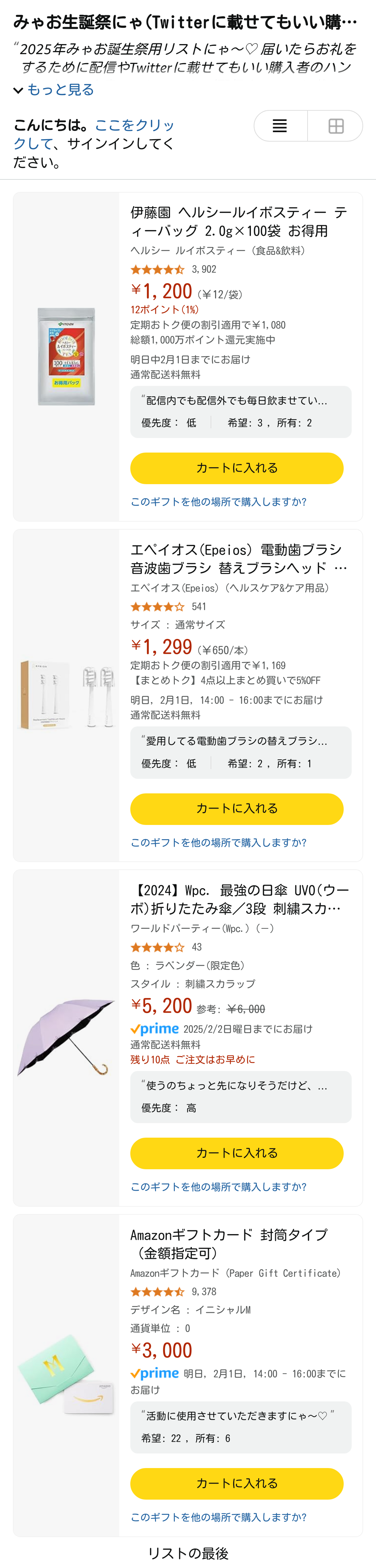
Task: Switch to list view layout icon
Action: (x=280, y=126)
